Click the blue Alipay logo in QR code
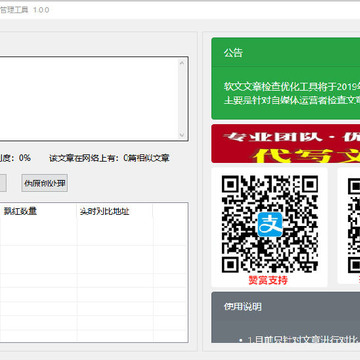 [270, 224]
